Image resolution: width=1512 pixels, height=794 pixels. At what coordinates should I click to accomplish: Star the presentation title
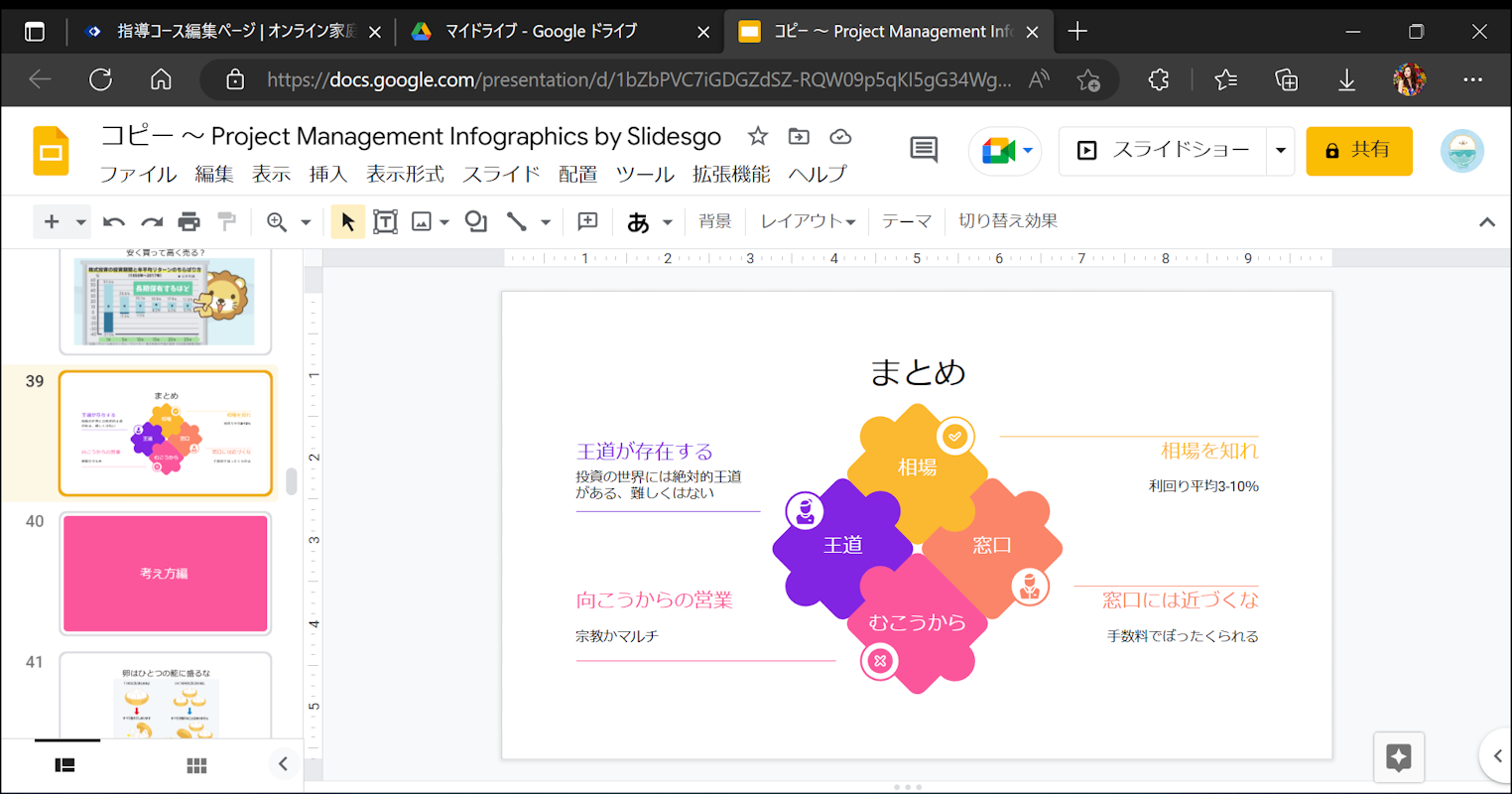tap(758, 137)
